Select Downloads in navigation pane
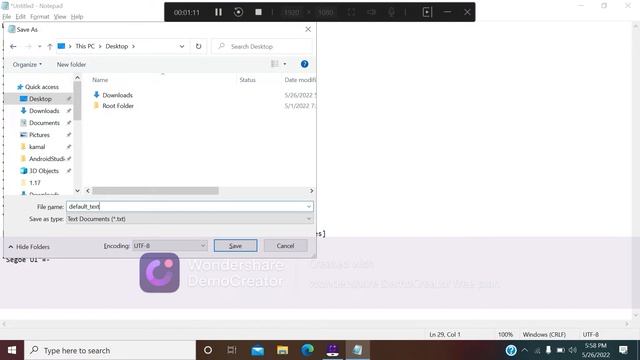Viewport: 640px width, 360px height. [44, 111]
